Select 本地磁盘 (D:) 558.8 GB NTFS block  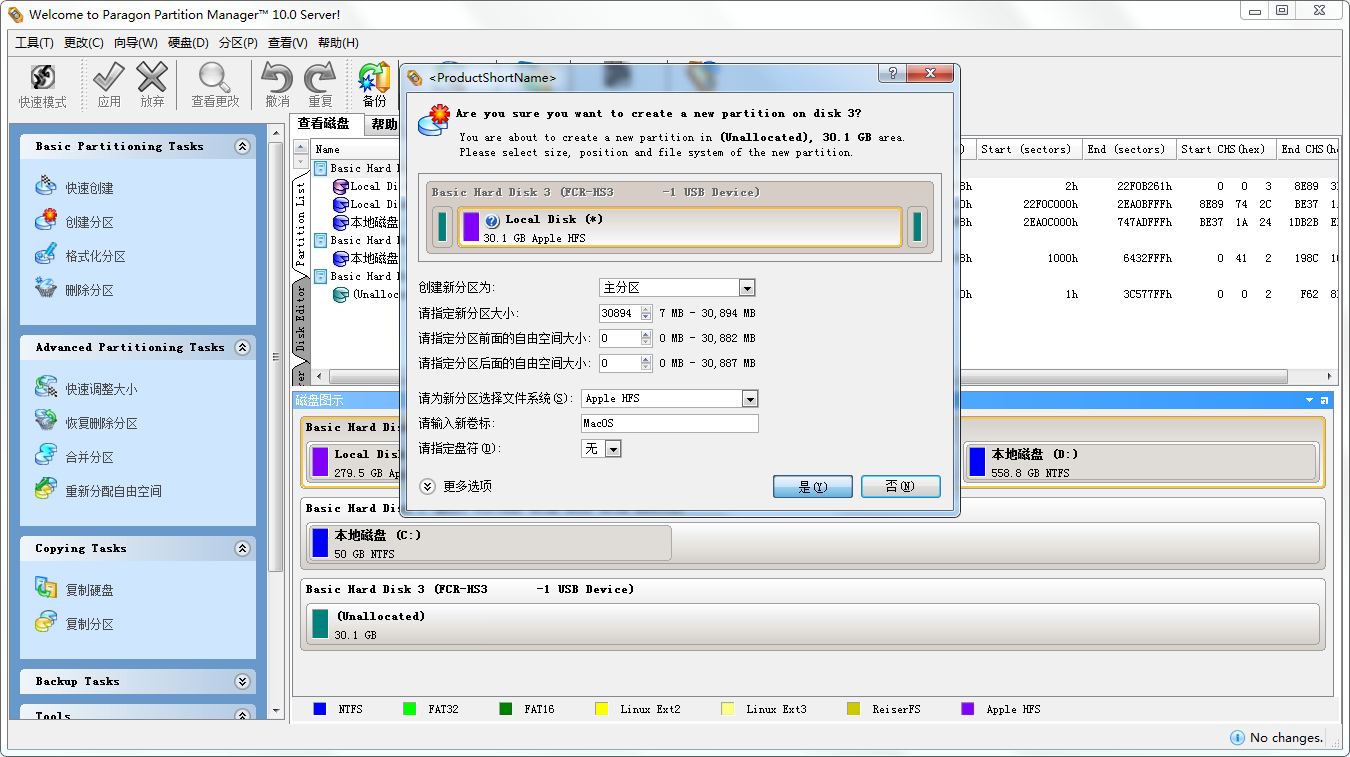1141,462
